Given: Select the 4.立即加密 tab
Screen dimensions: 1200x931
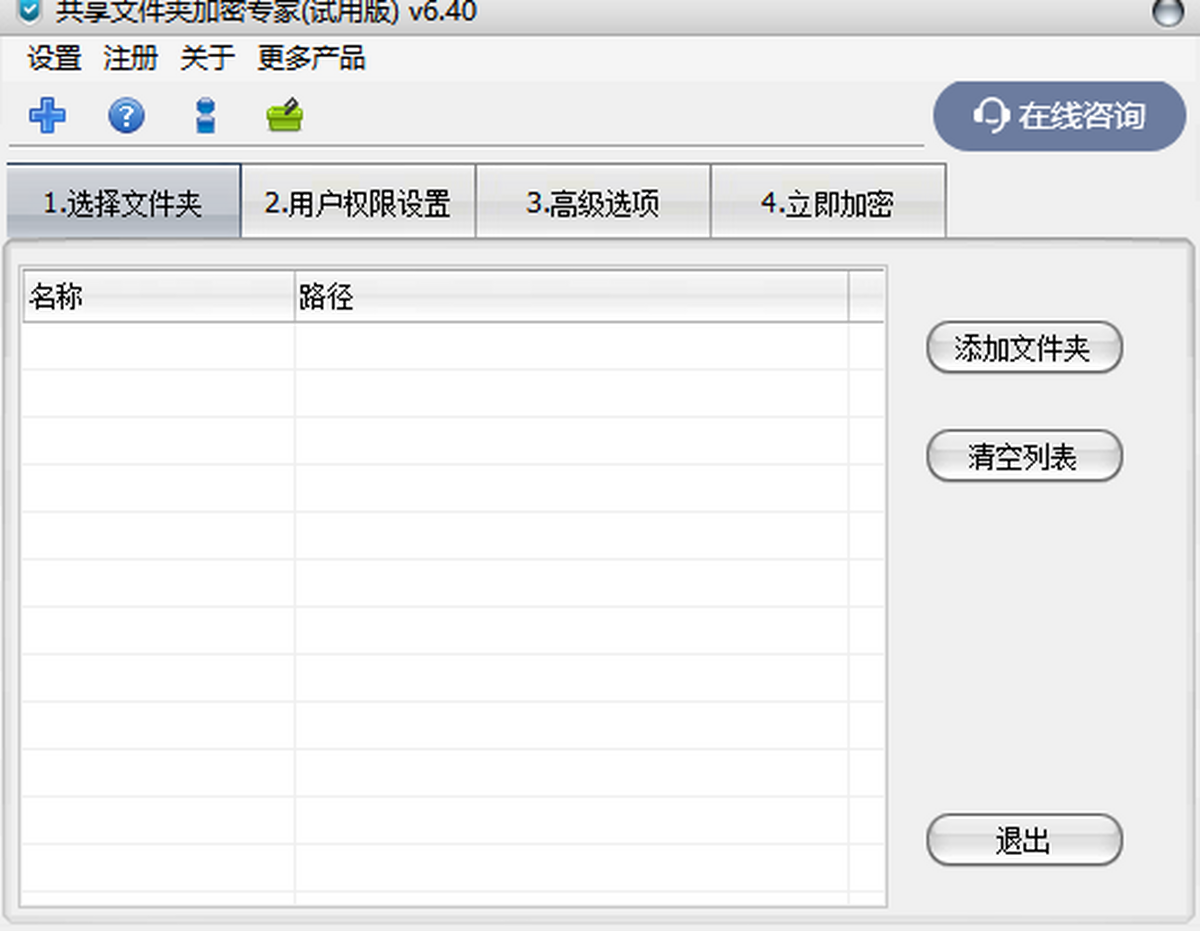Looking at the screenshot, I should point(827,203).
